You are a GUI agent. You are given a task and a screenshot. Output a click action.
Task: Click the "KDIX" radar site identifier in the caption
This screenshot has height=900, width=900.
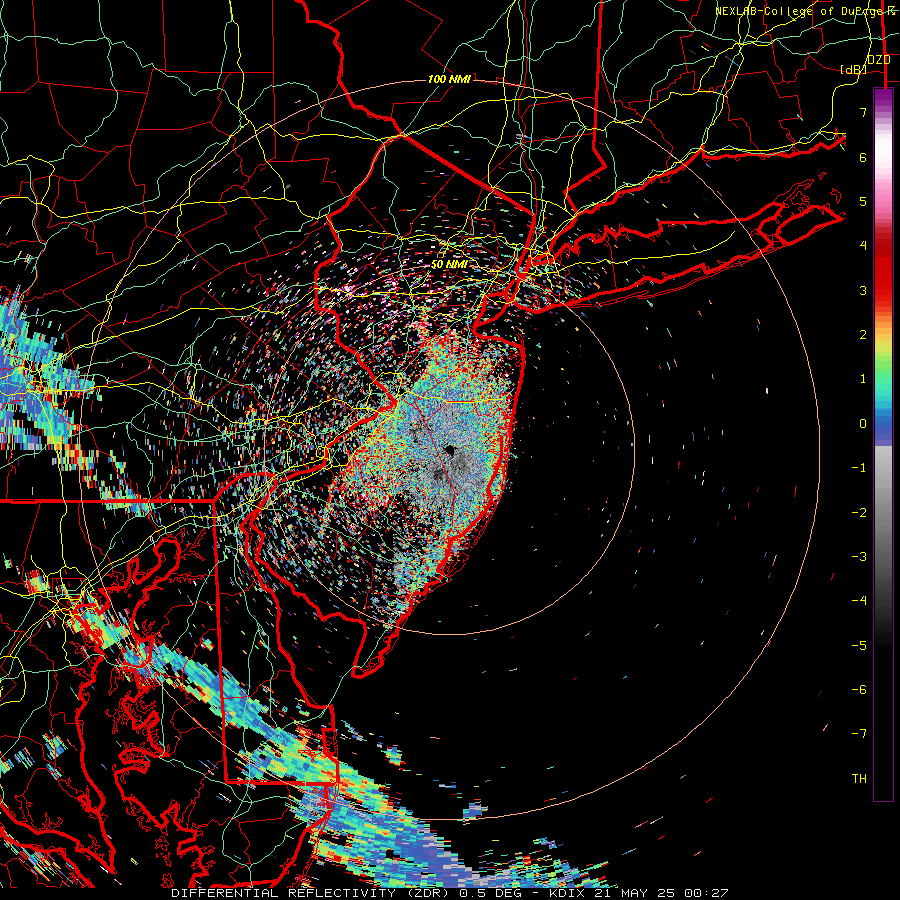pos(568,893)
